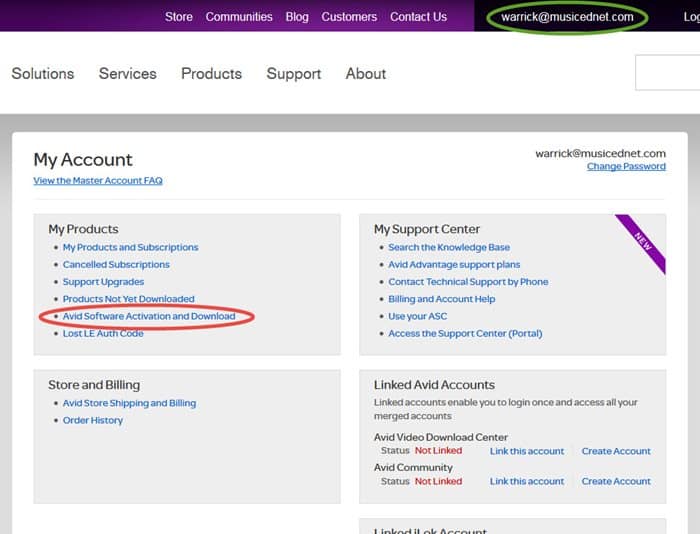
Task: Open Lost LE Auth Code link
Action: [x=103, y=334]
